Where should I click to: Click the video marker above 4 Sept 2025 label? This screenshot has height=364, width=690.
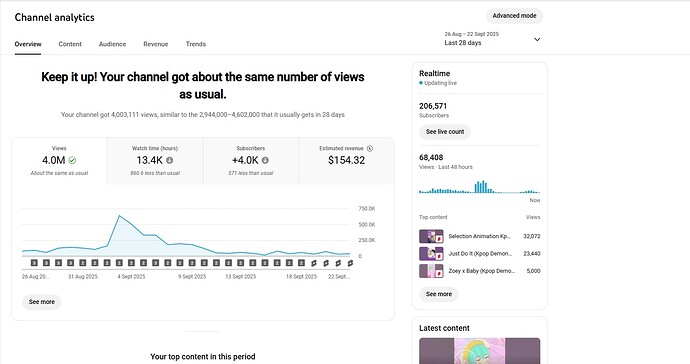tap(131, 263)
